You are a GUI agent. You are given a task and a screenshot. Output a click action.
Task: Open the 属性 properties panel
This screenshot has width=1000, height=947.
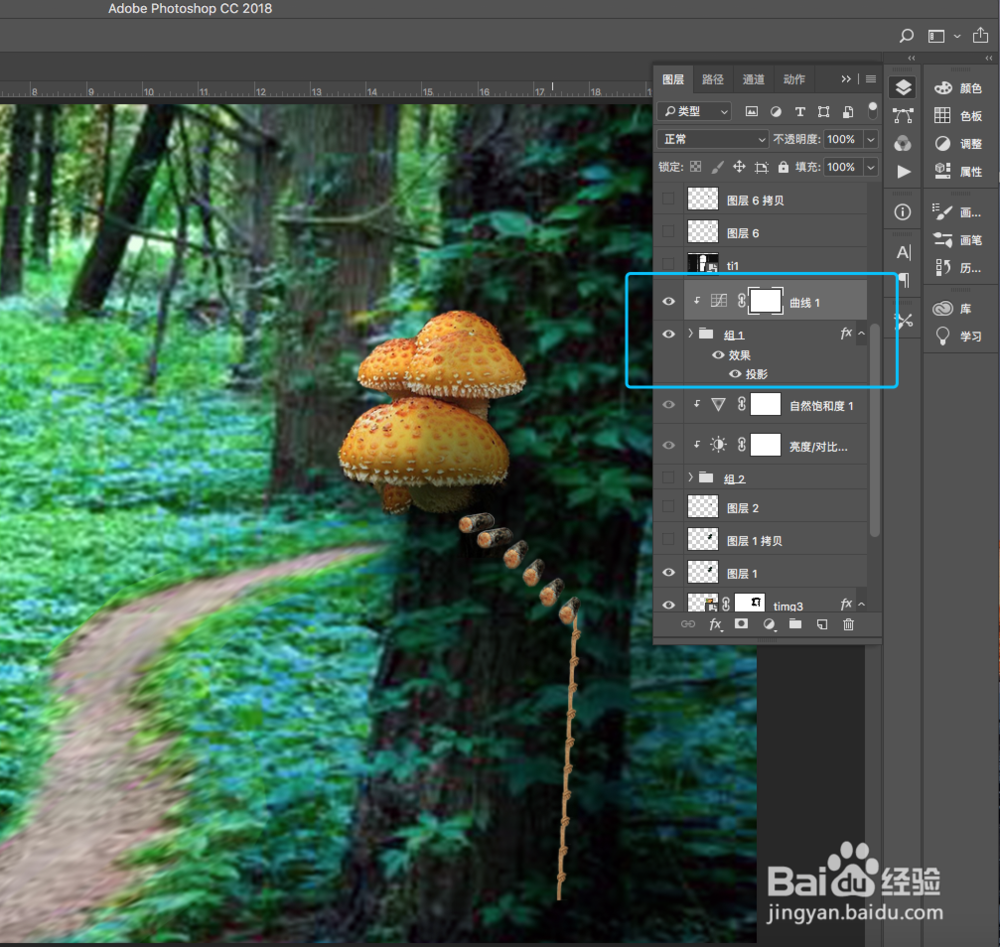point(959,171)
